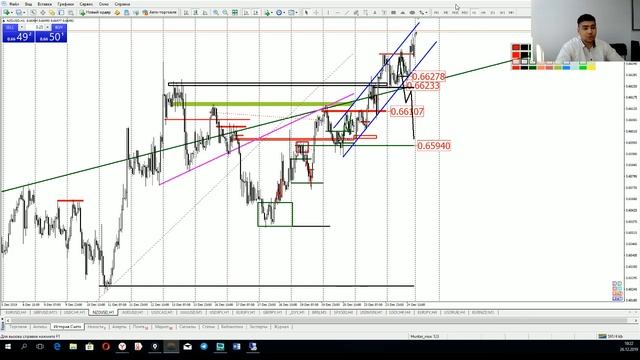Viewport: 640px width, 360px height.
Task: Switch chart to bar chart style
Action: [186, 12]
